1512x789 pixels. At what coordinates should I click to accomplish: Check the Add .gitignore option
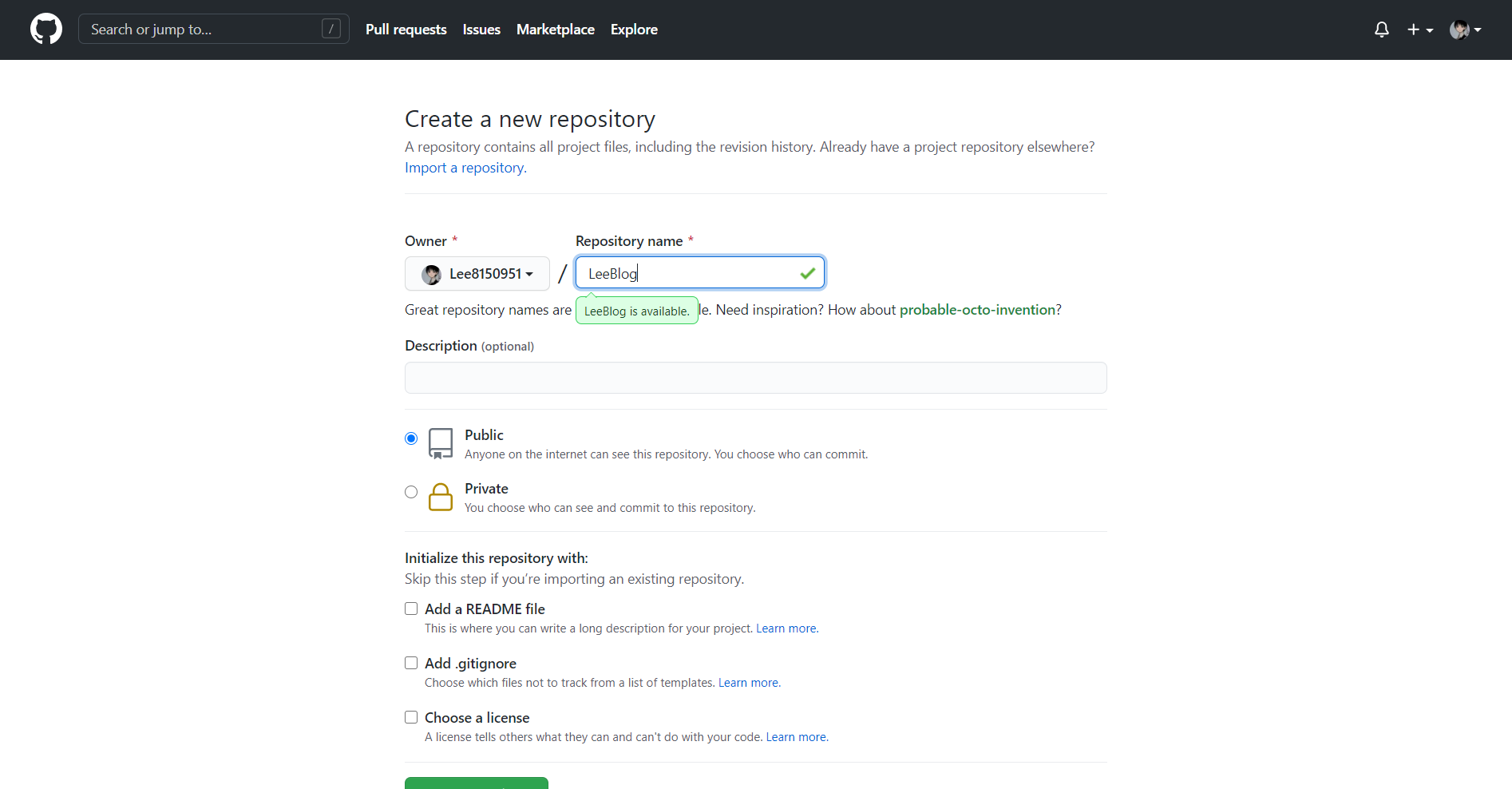point(411,663)
